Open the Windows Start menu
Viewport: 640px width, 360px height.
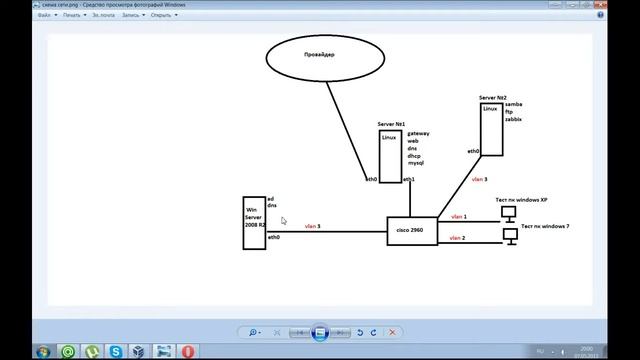pyautogui.click(x=43, y=351)
